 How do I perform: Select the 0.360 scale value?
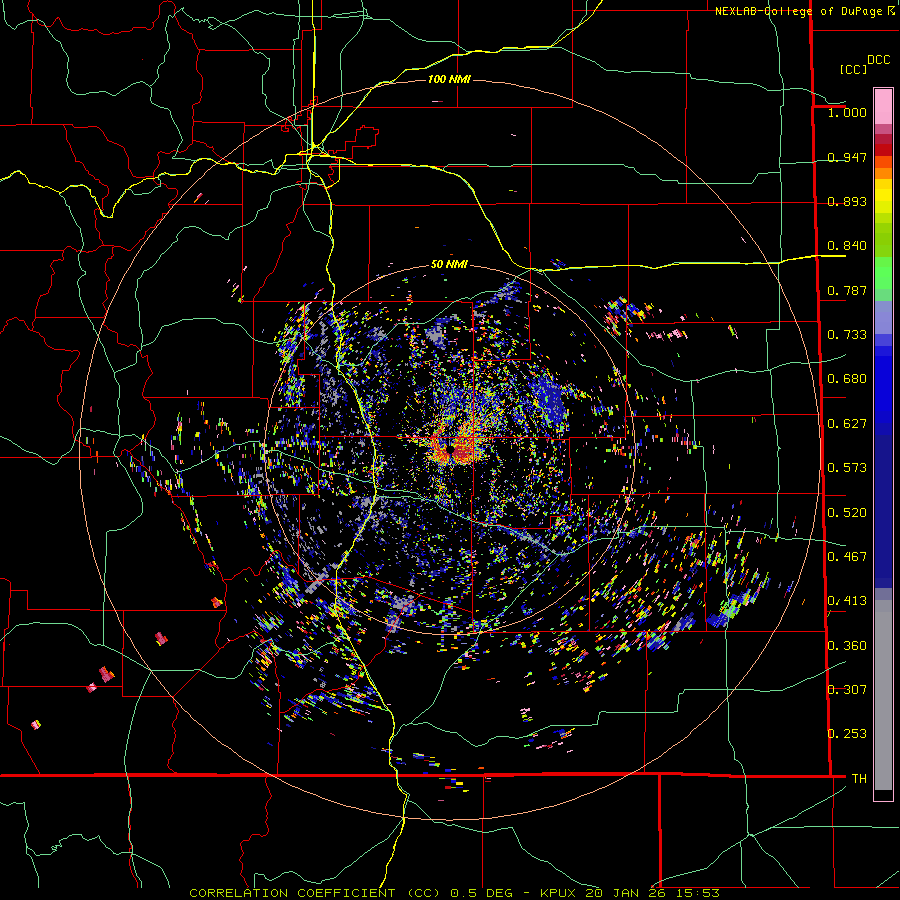point(847,646)
